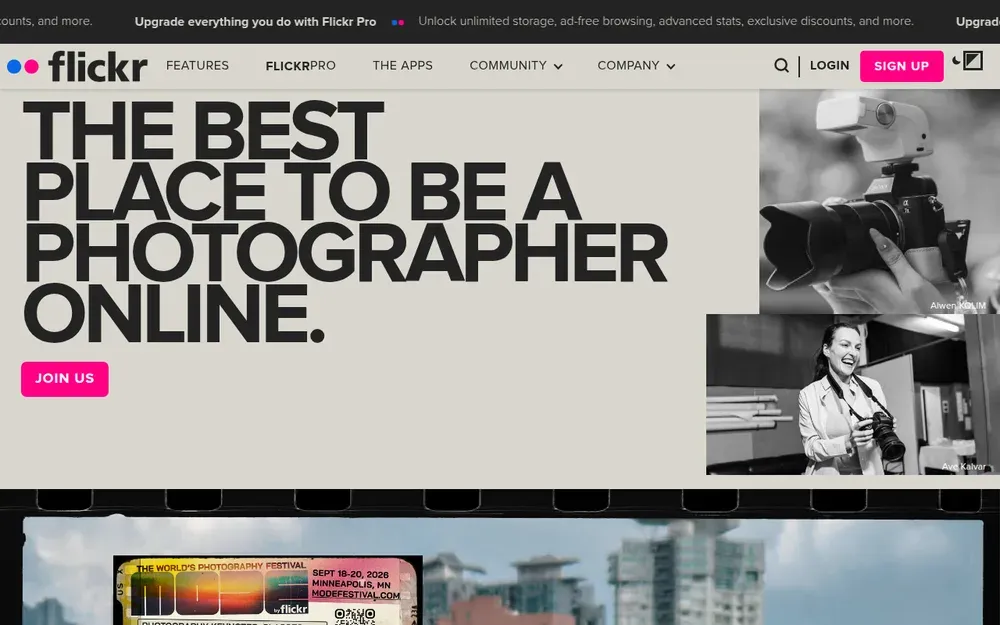Viewport: 1000px width, 625px height.
Task: Click the hero headline text
Action: 344,222
